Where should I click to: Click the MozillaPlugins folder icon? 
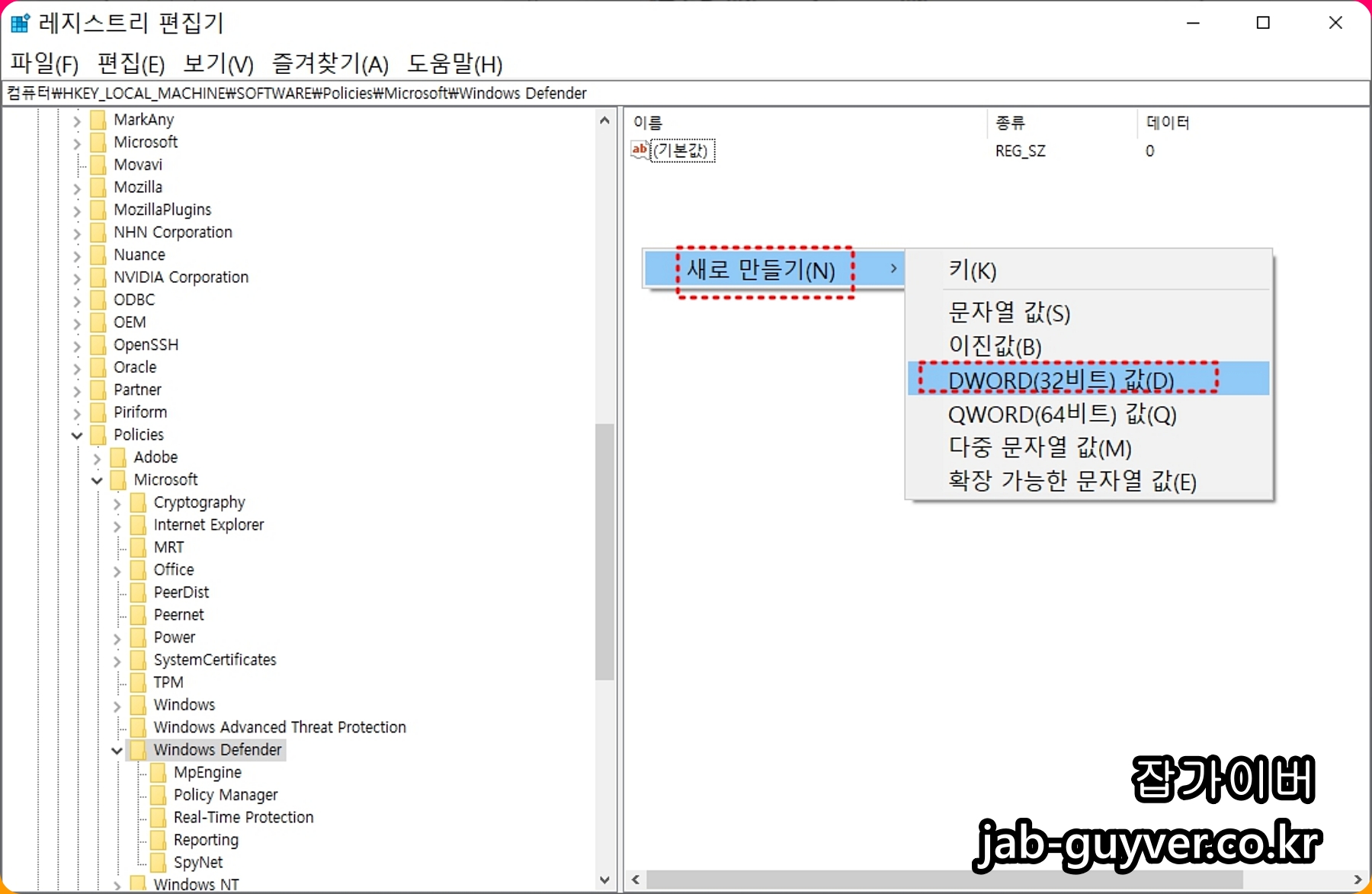click(x=98, y=210)
